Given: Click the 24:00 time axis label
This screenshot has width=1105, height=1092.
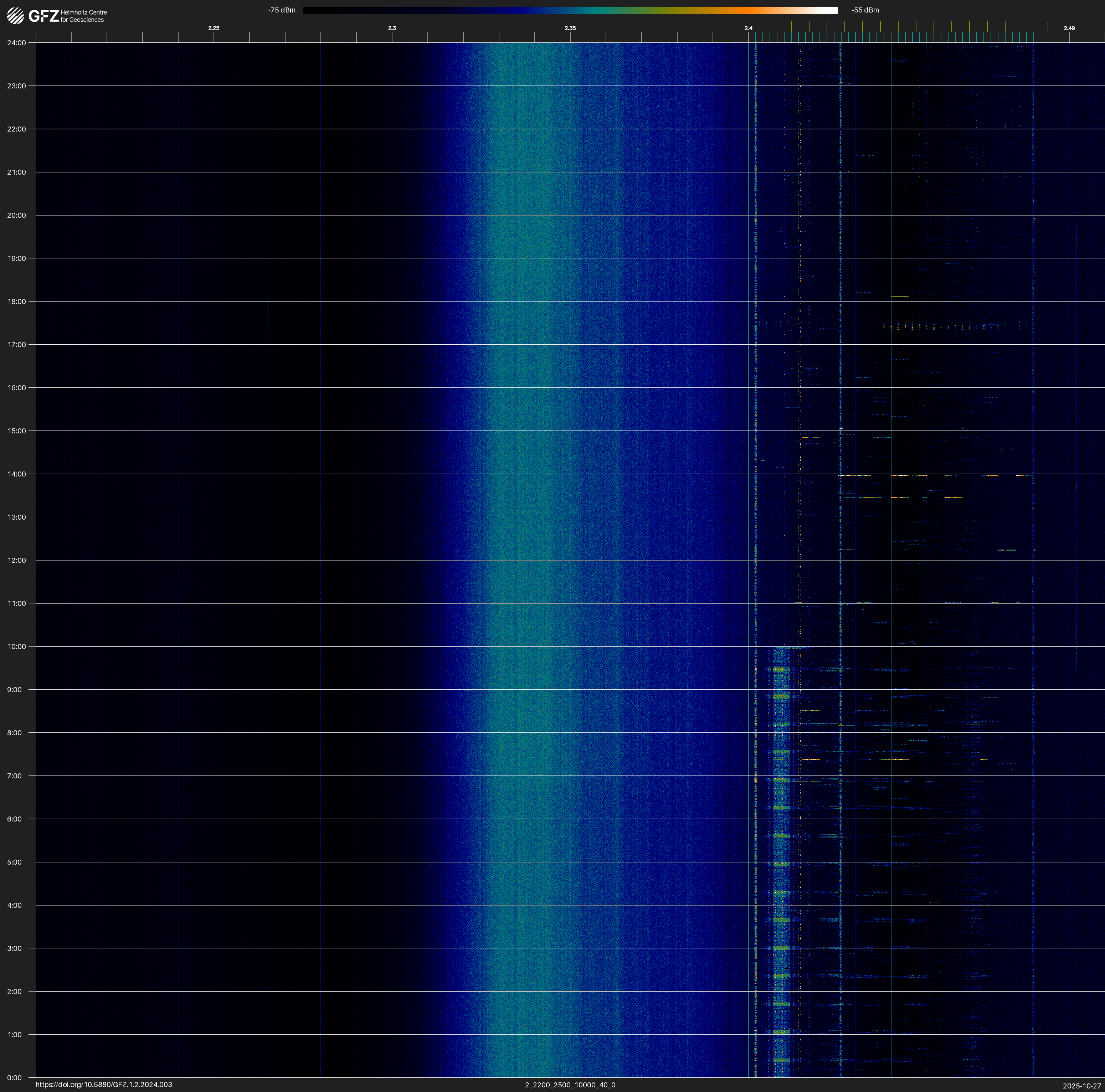Looking at the screenshot, I should point(16,43).
